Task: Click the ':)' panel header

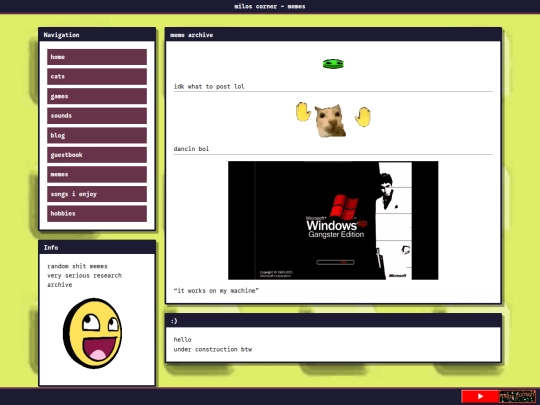Action: (x=333, y=321)
